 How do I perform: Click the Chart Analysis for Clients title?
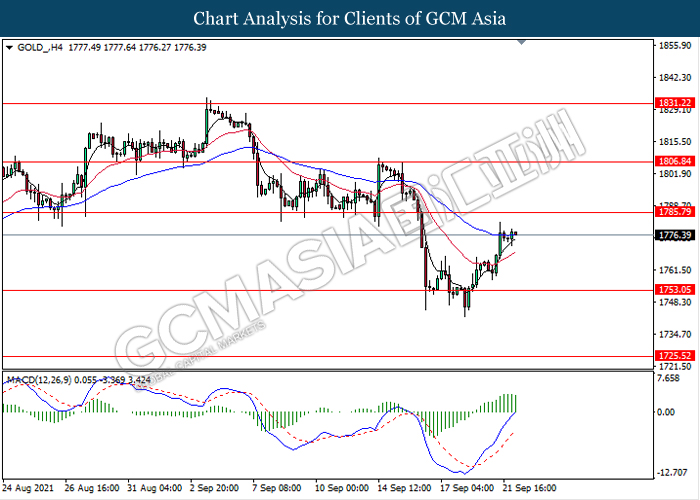click(350, 18)
